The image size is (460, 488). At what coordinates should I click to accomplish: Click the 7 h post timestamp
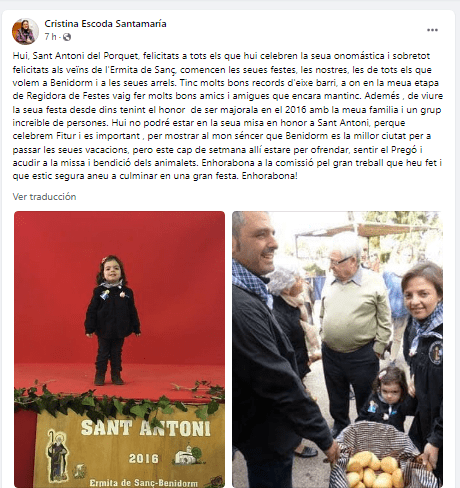(x=51, y=37)
